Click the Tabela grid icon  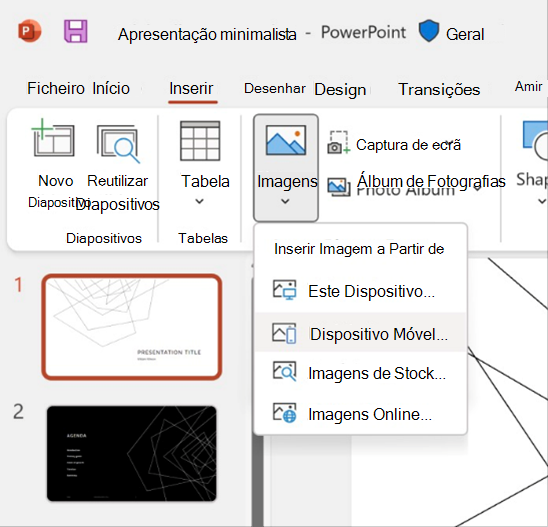200,141
